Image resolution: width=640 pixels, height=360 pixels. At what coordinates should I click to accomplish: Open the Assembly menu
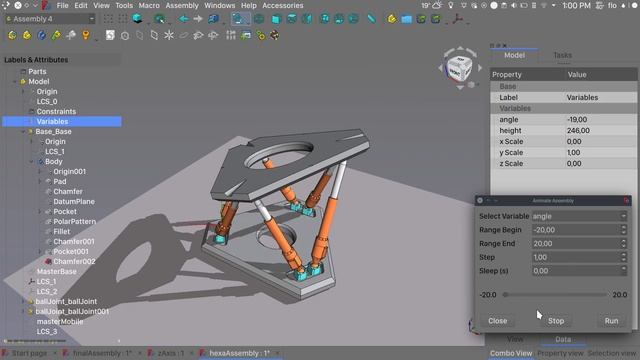(182, 5)
